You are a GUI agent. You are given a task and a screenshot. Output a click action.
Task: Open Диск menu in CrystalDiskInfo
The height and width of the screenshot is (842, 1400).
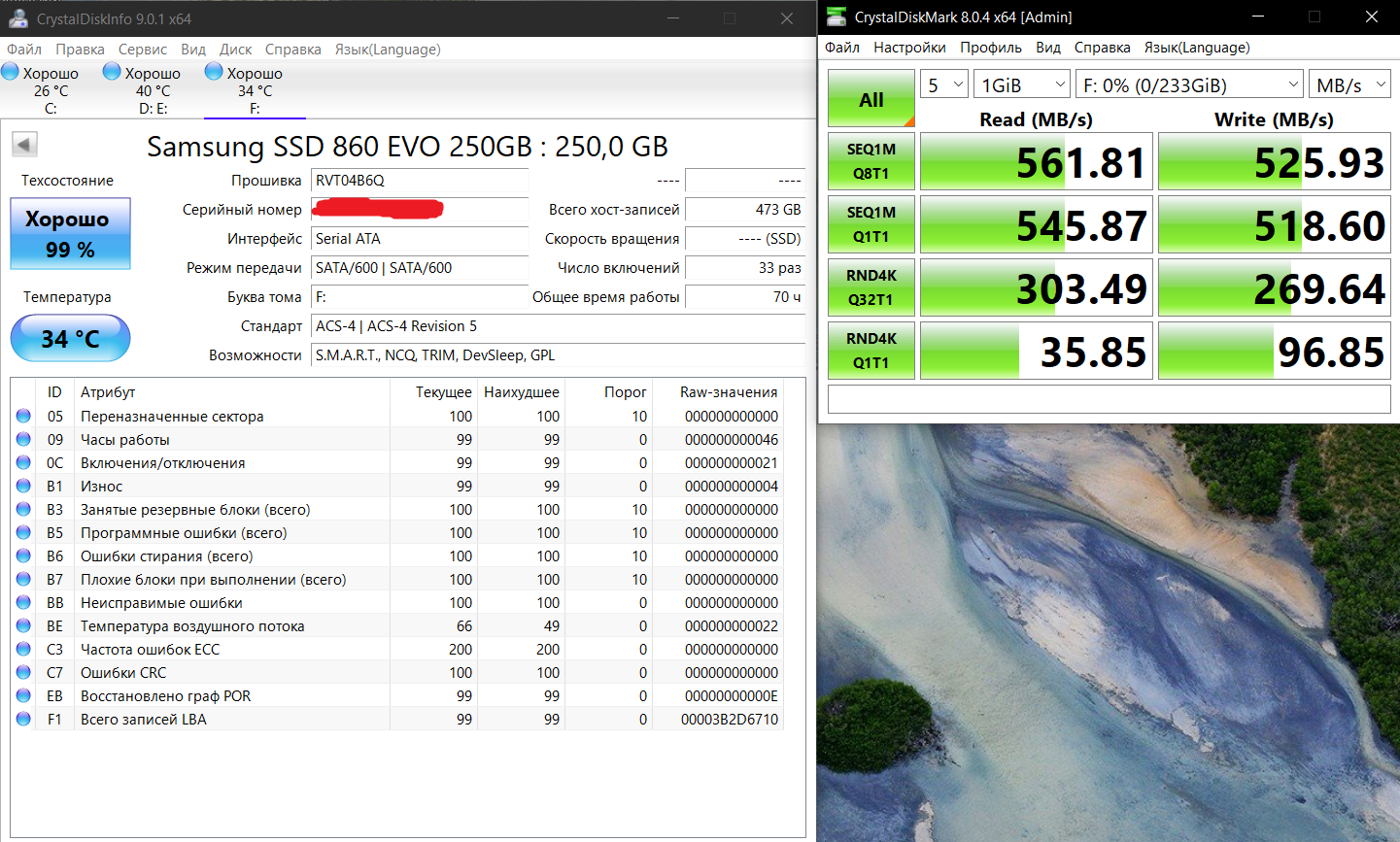coord(236,50)
